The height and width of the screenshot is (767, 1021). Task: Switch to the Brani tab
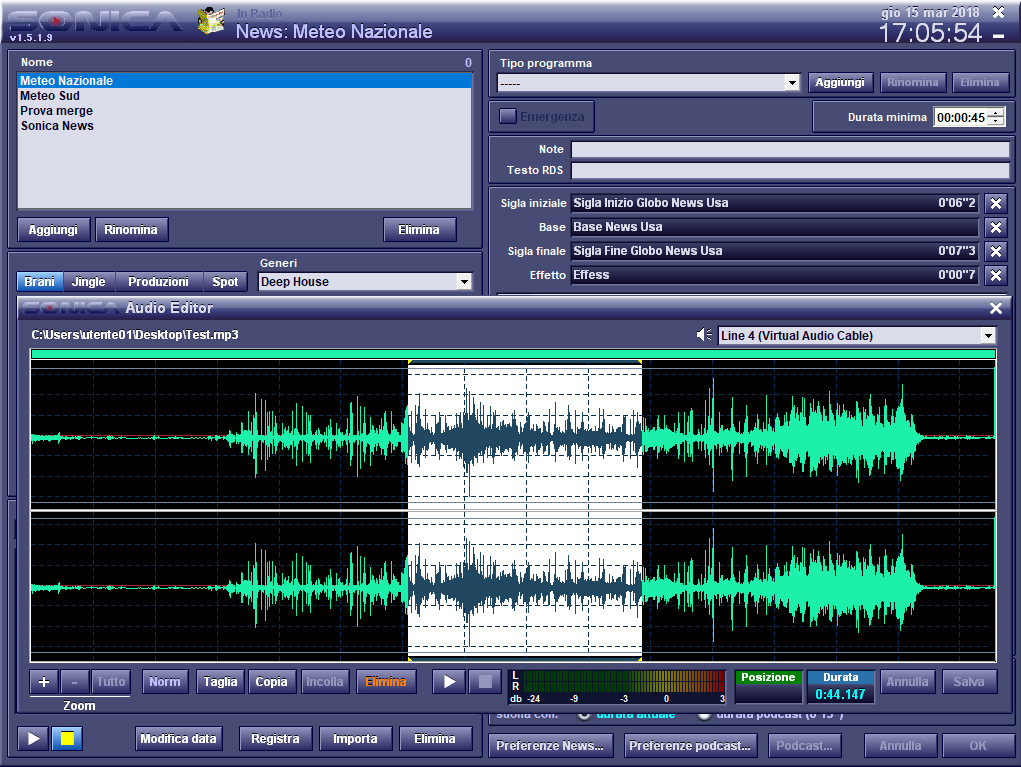click(40, 282)
